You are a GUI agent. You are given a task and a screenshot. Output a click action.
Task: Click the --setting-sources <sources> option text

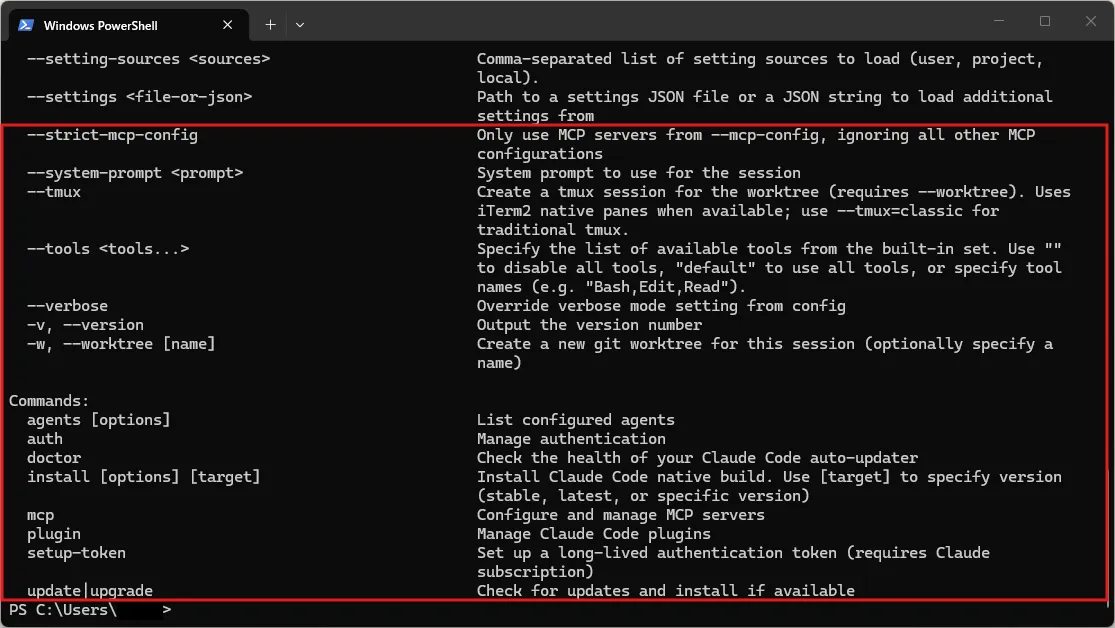[149, 59]
